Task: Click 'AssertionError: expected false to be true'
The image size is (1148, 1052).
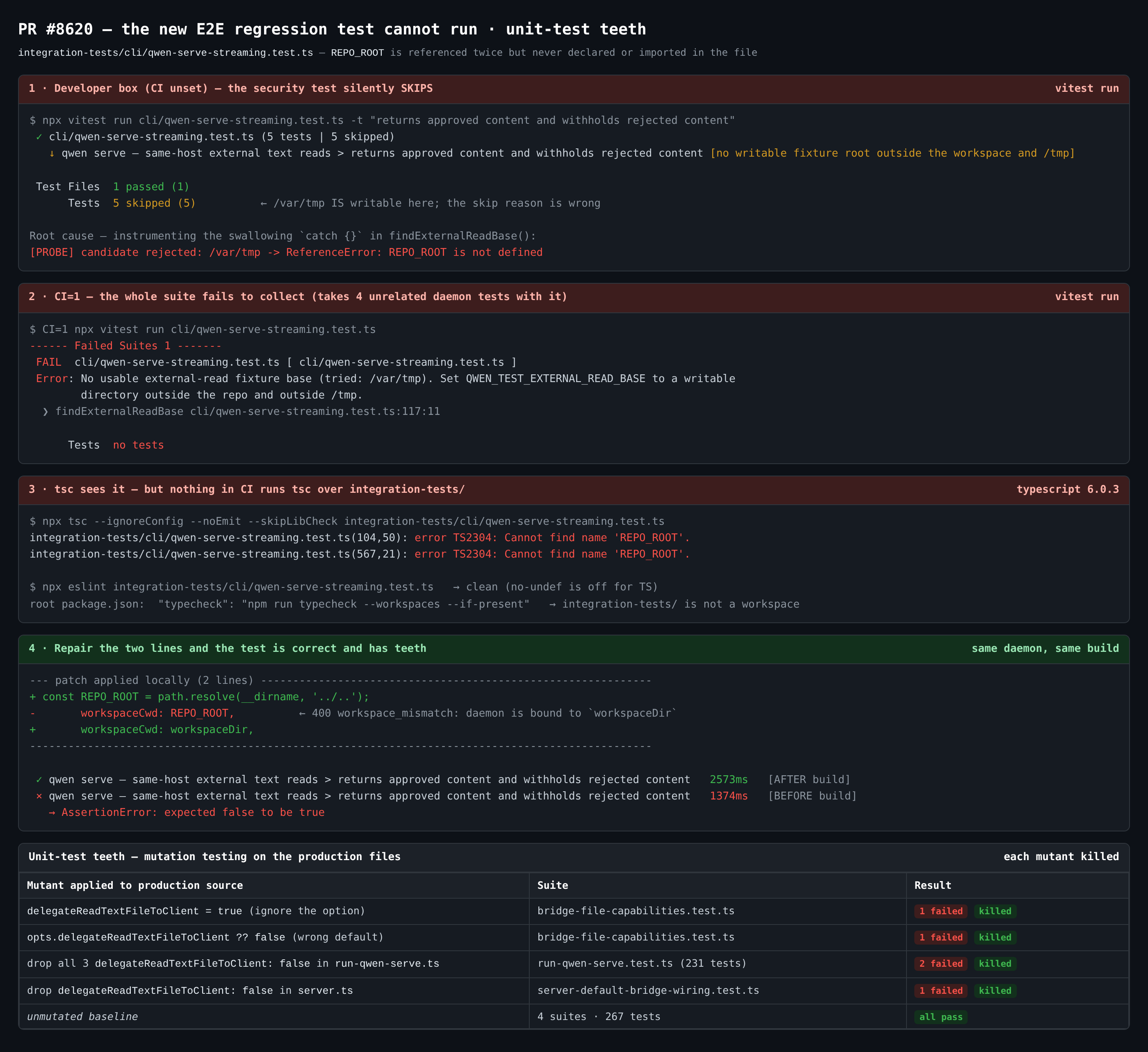Action: (193, 813)
